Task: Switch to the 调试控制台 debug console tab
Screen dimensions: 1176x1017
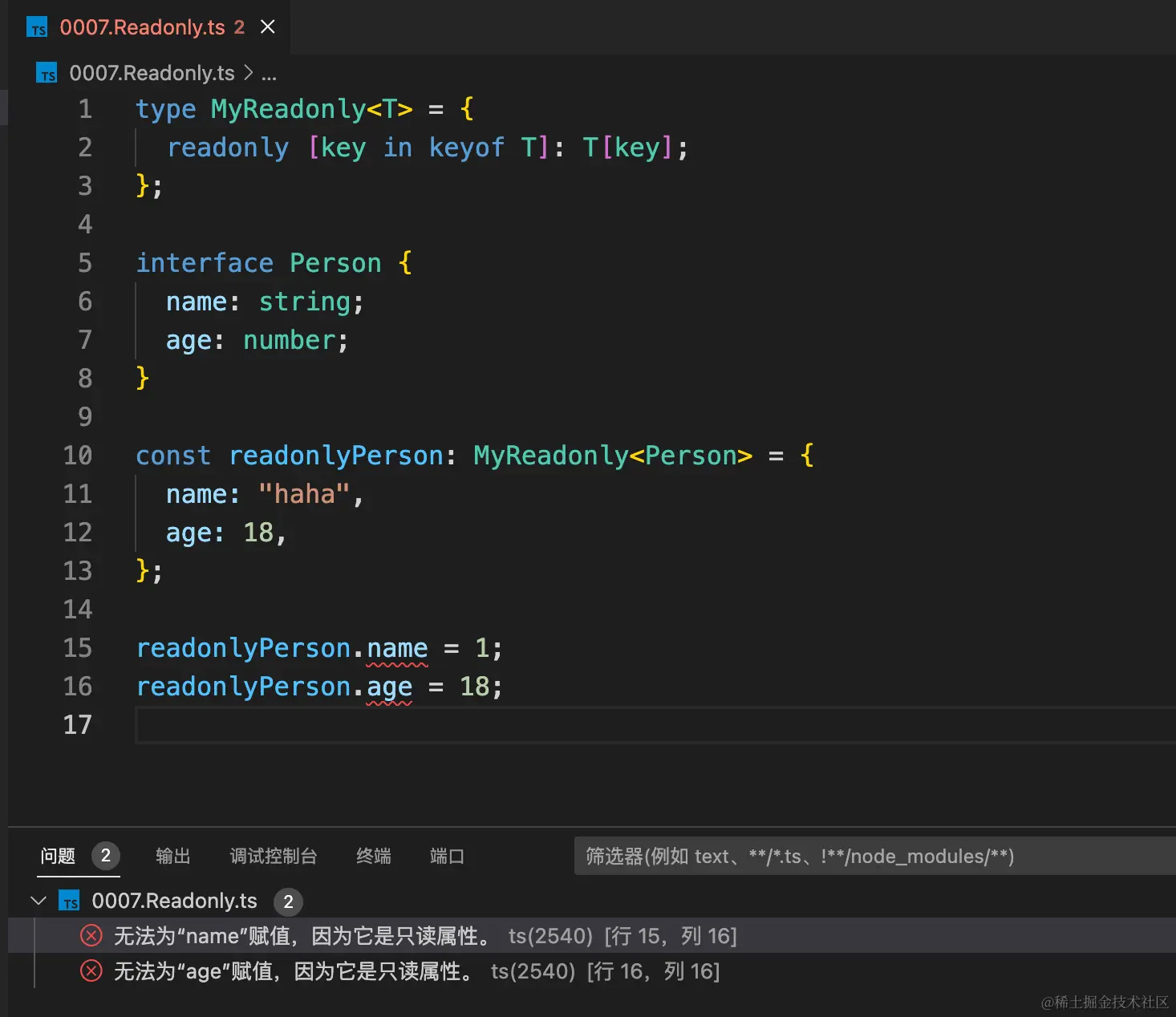Action: pyautogui.click(x=274, y=856)
